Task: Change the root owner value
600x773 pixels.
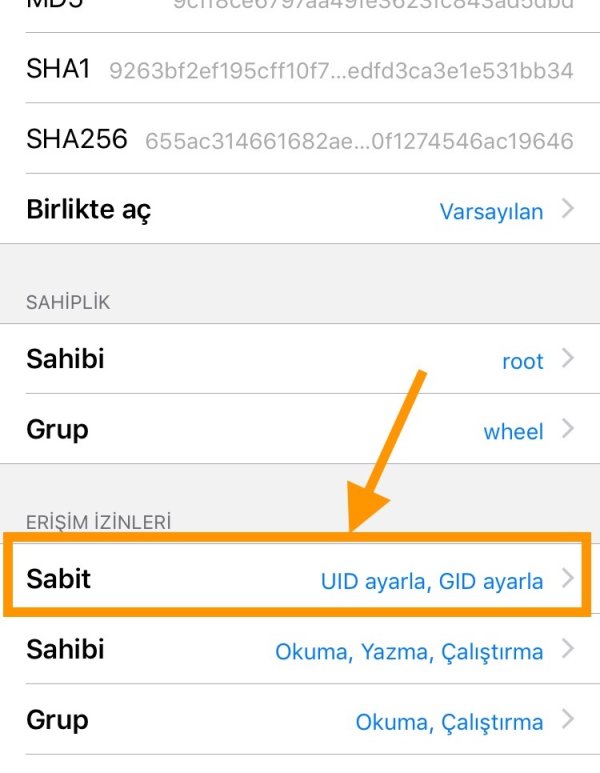Action: tap(523, 361)
